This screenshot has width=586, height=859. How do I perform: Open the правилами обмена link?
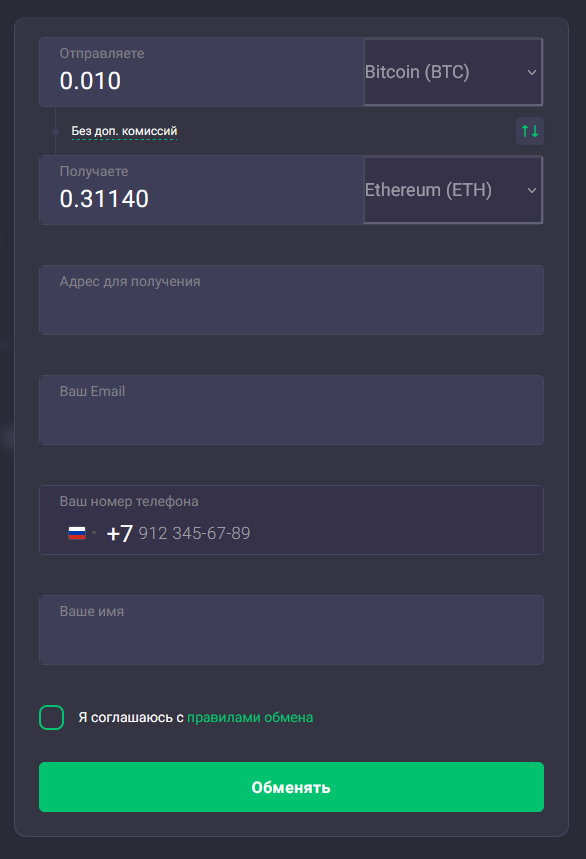[x=250, y=717]
